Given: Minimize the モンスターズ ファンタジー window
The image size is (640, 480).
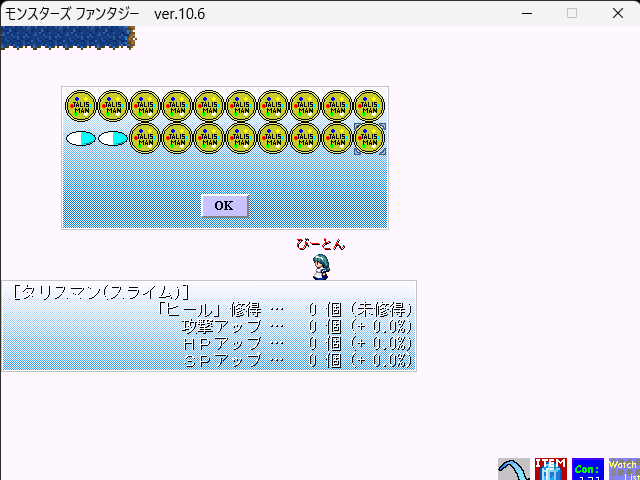Looking at the screenshot, I should [527, 13].
